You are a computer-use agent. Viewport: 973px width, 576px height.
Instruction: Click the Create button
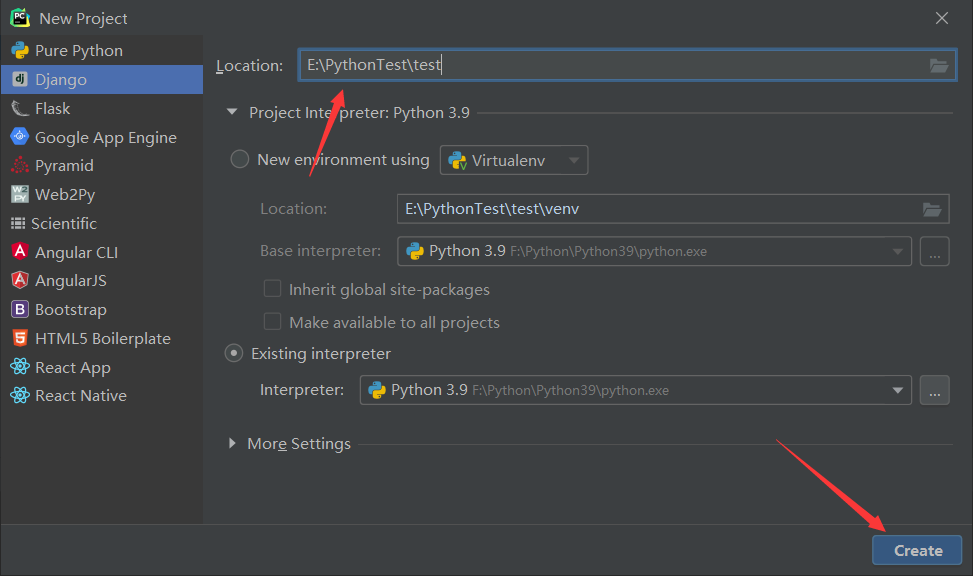click(x=917, y=550)
